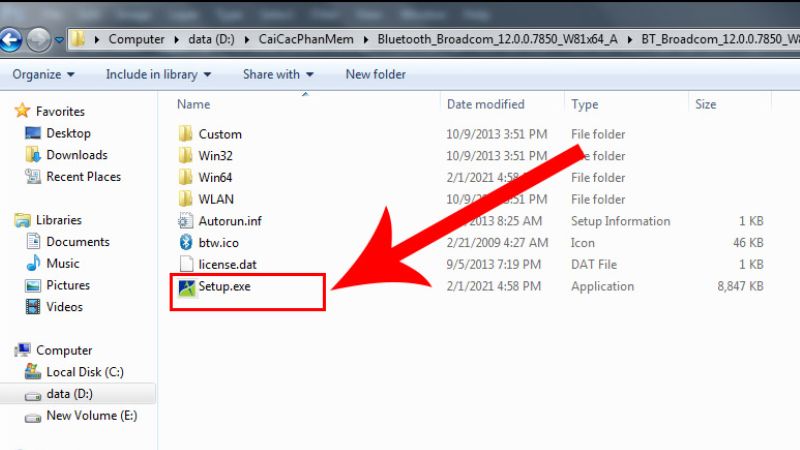Image resolution: width=800 pixels, height=450 pixels.
Task: Select the Win64 folder icon
Action: click(x=186, y=177)
